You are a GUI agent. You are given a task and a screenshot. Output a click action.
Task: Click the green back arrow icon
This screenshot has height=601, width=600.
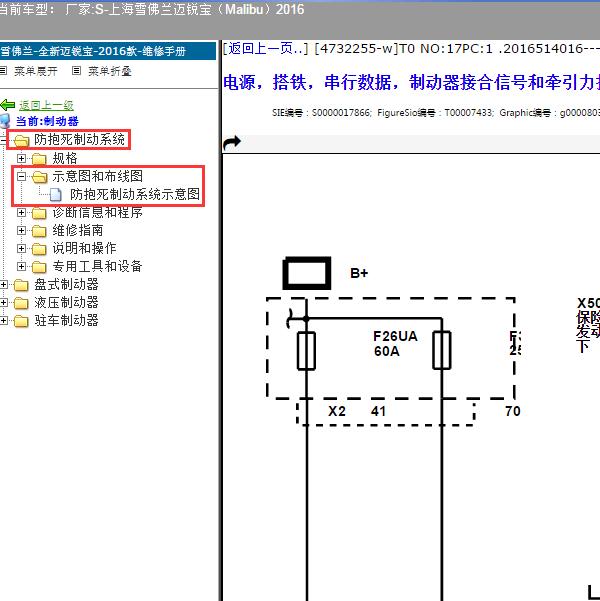tap(8, 105)
